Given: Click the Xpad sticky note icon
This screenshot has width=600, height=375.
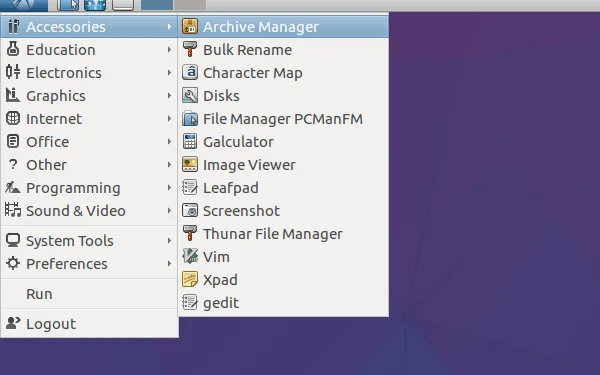Looking at the screenshot, I should 190,279.
